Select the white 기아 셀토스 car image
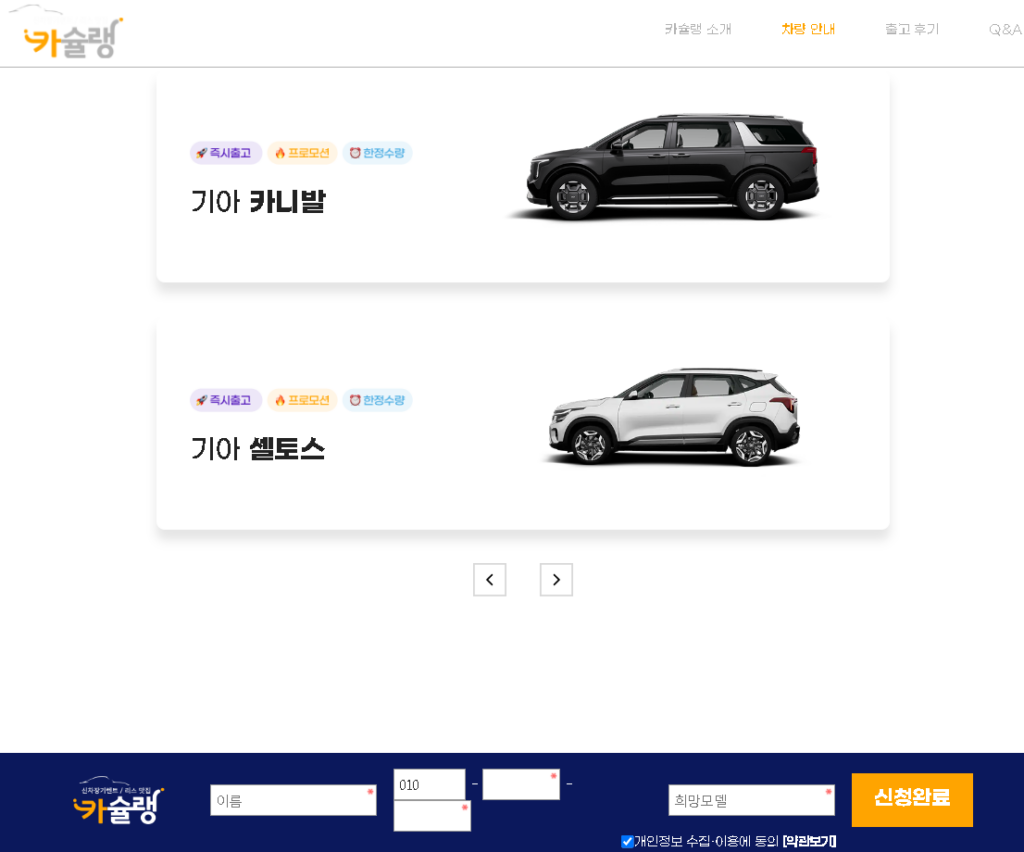The height and width of the screenshot is (852, 1024). [x=671, y=417]
